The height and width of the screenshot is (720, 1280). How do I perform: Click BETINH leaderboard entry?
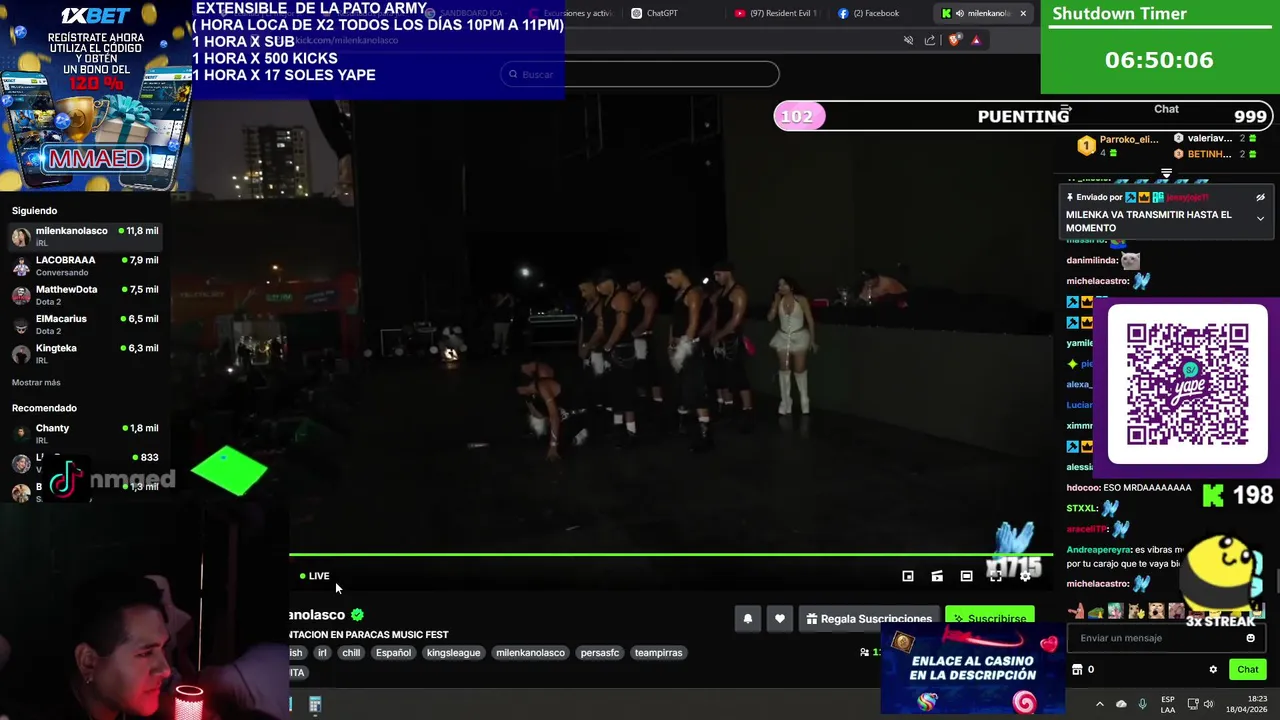tap(1215, 154)
